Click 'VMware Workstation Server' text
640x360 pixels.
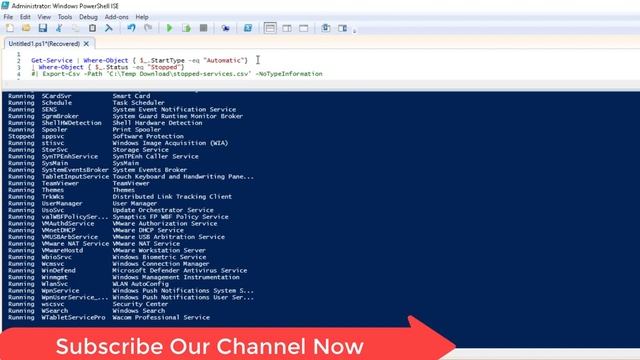coord(159,250)
